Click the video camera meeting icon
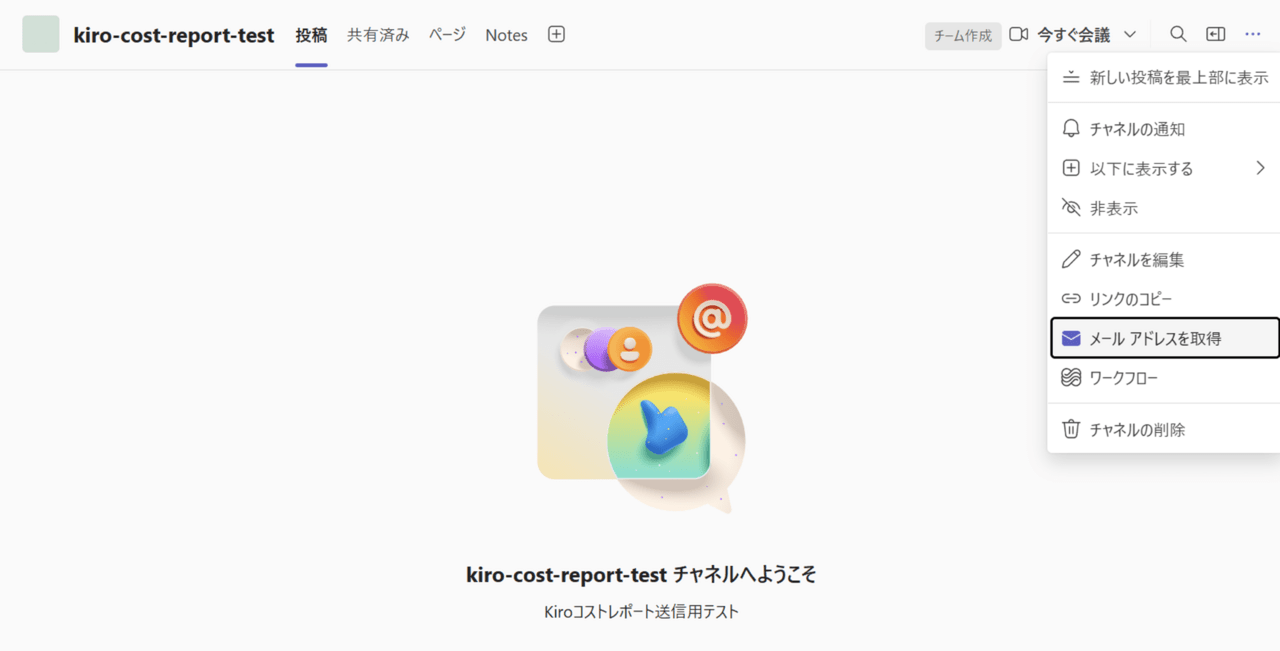This screenshot has height=651, width=1280. [x=1019, y=35]
